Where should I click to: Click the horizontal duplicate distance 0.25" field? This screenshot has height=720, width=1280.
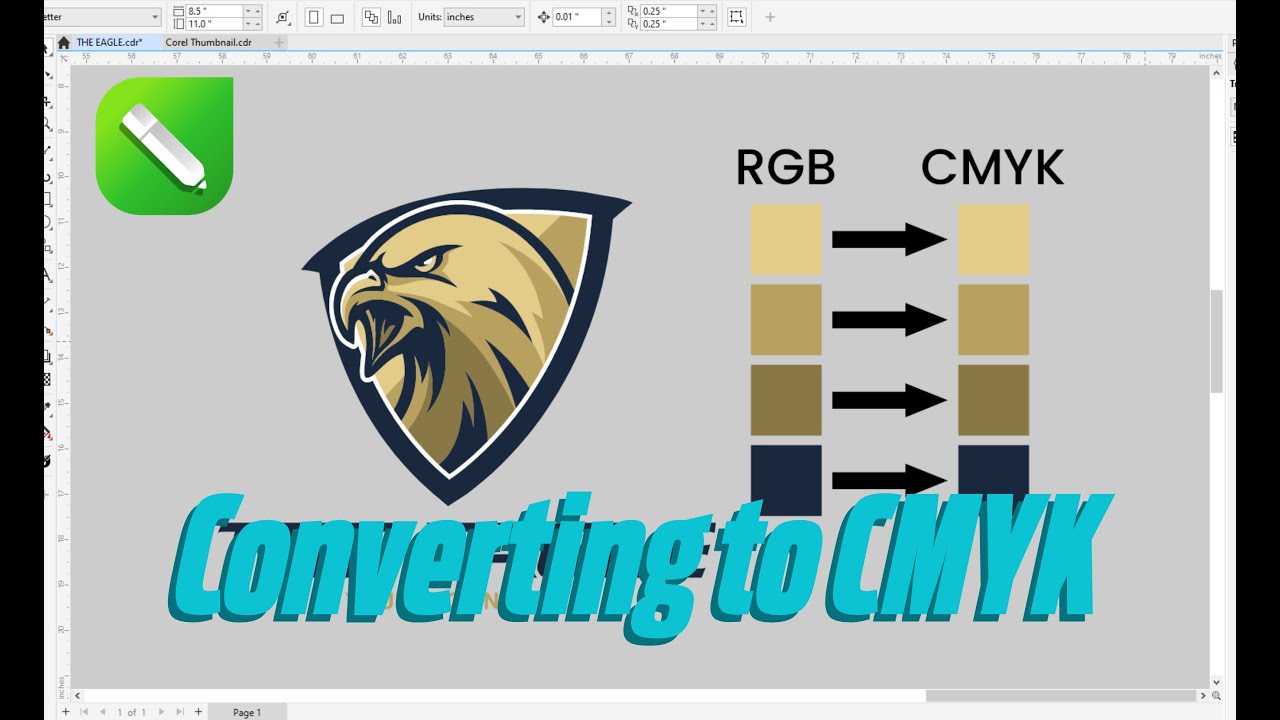point(670,11)
